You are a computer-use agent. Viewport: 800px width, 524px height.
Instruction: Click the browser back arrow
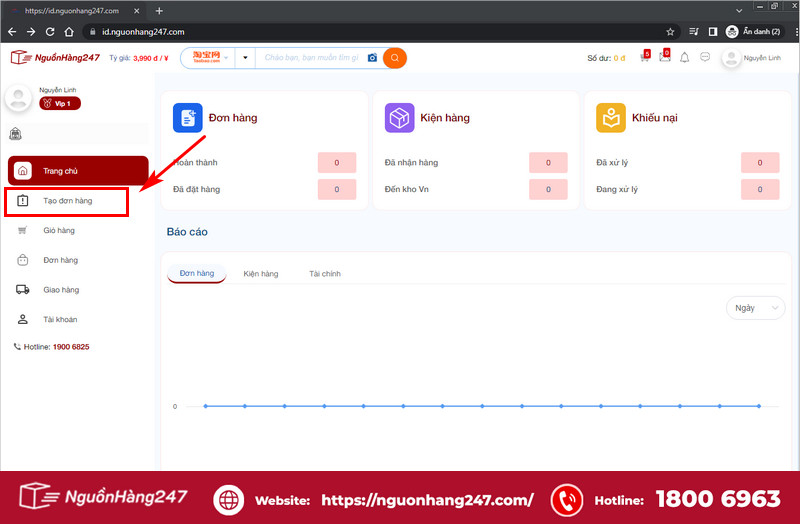coord(12,32)
